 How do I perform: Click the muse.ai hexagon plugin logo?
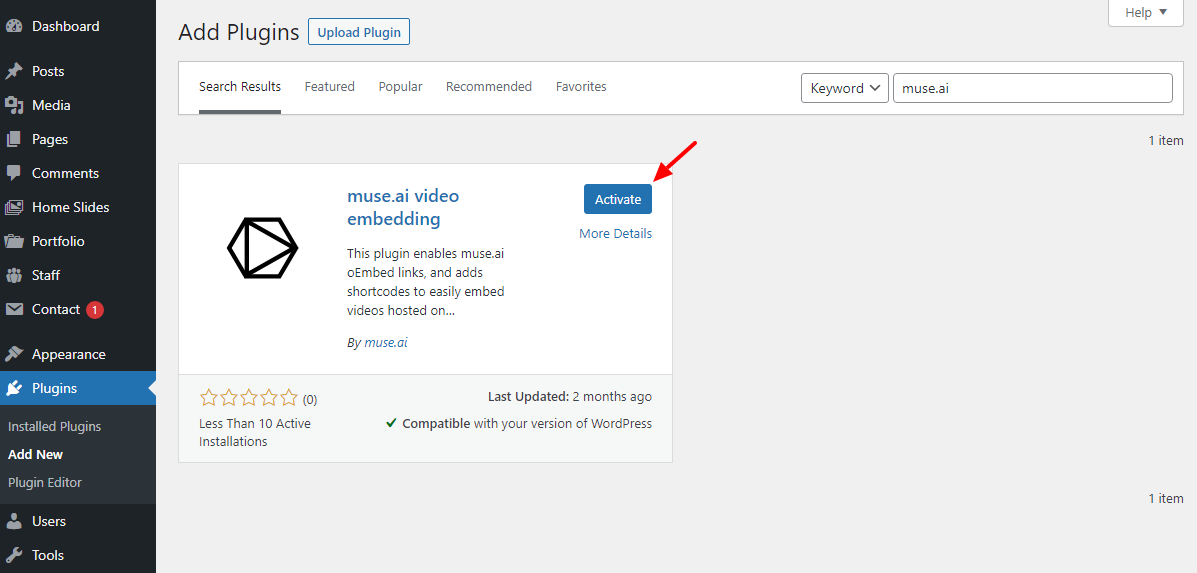point(263,247)
